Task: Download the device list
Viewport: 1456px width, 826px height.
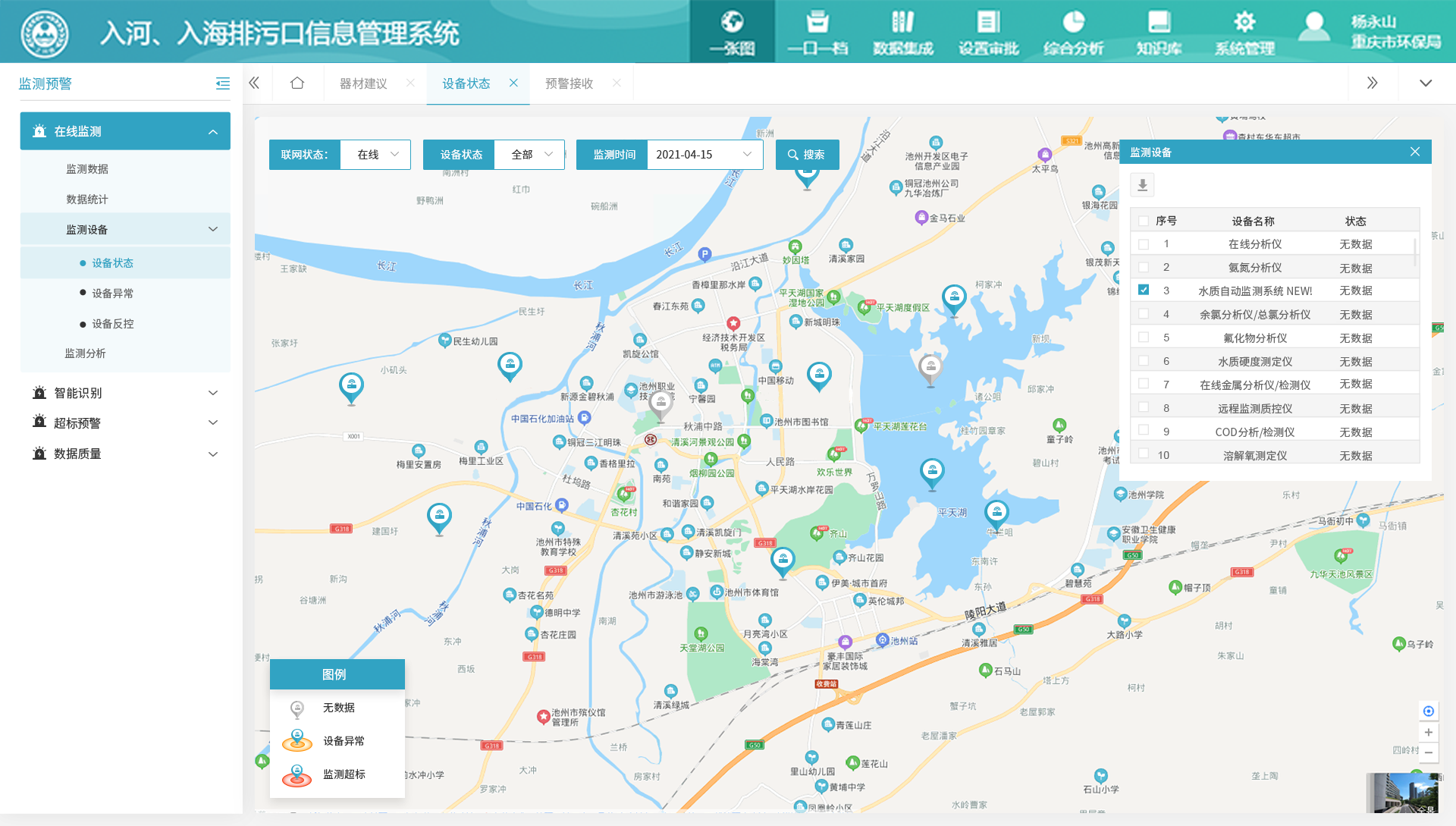Action: 1142,184
